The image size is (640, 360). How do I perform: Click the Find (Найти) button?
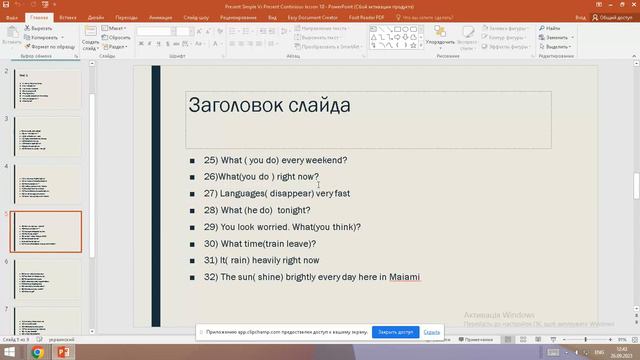coord(549,28)
